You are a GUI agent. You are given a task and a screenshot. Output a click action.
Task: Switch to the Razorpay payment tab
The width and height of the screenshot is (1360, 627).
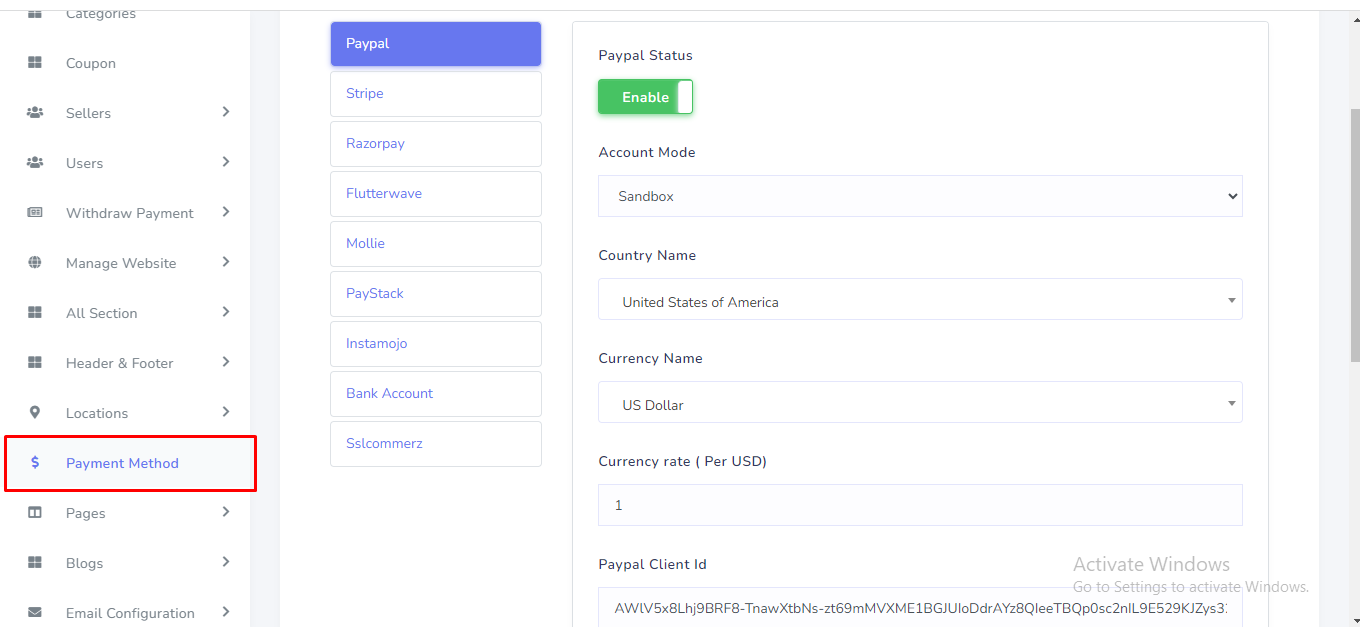(x=436, y=144)
